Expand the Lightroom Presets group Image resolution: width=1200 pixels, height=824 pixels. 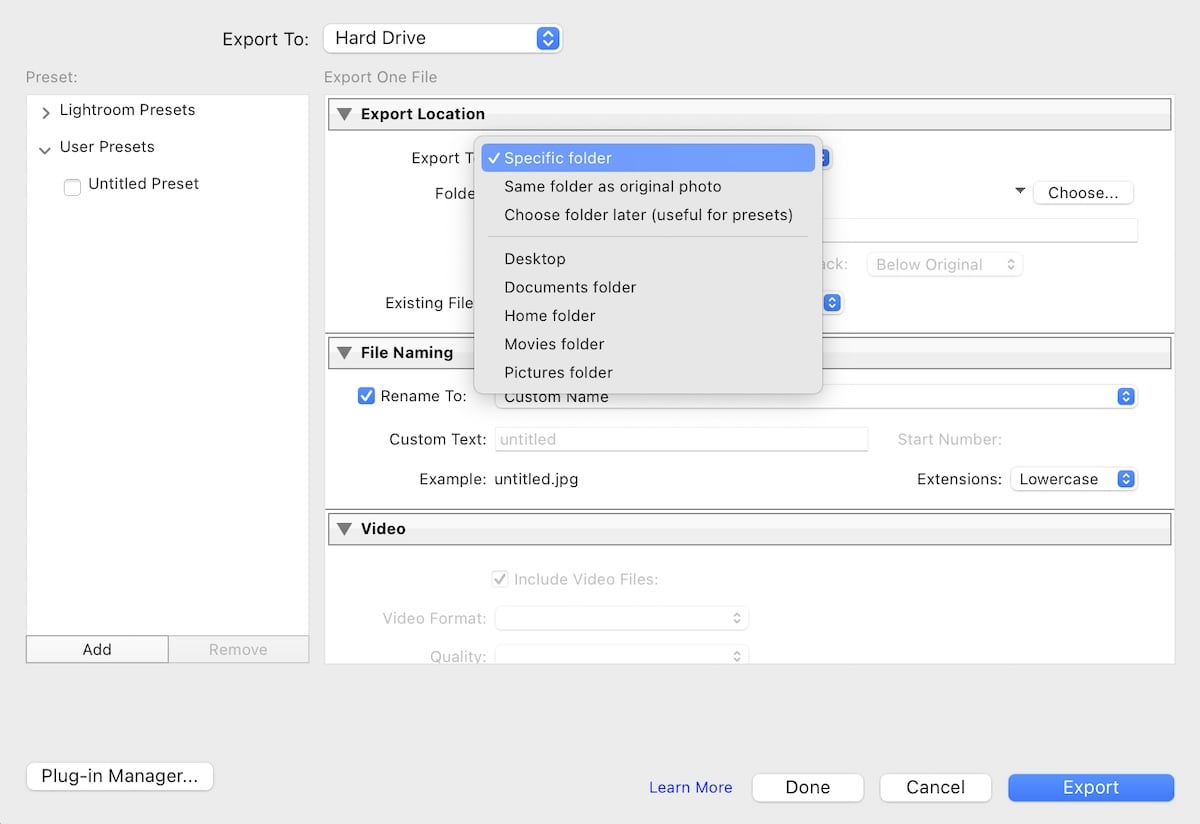45,110
